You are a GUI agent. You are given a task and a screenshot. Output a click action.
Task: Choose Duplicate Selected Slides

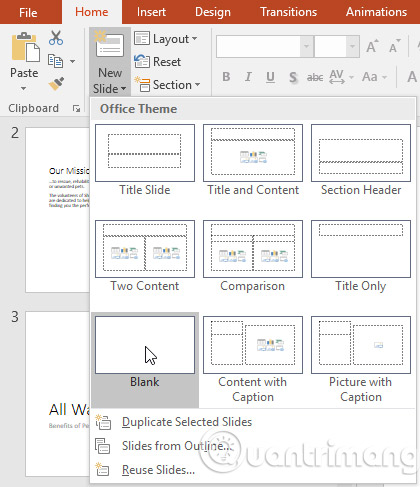click(187, 422)
